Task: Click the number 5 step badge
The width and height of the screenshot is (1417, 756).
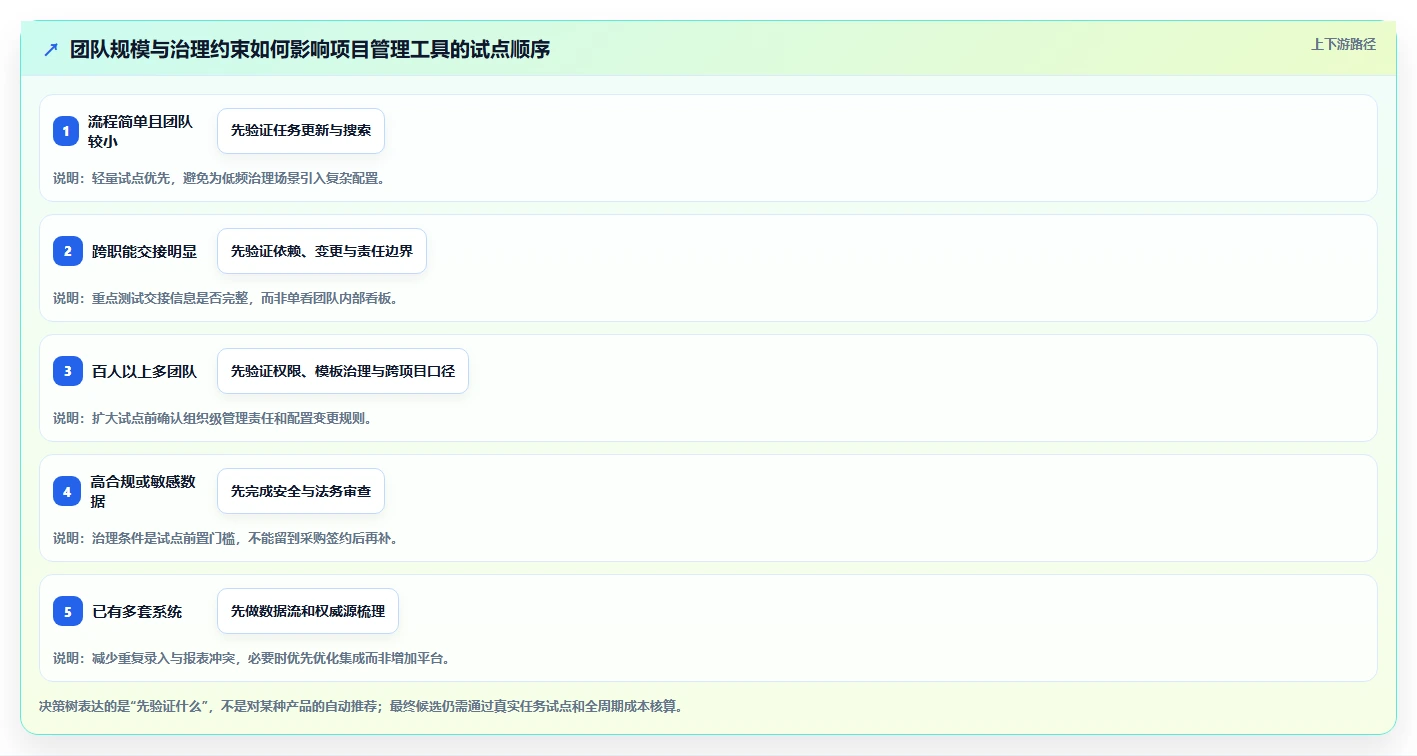Action: pos(68,611)
